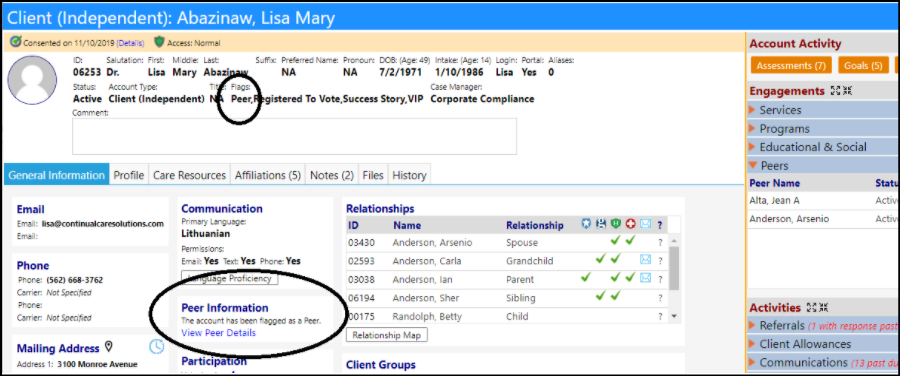The image size is (900, 376).
Task: Open the View Peer Details link
Action: [219, 333]
